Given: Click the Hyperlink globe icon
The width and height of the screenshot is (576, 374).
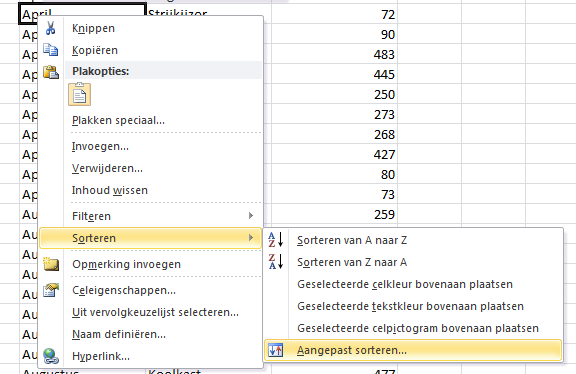Looking at the screenshot, I should click(51, 356).
